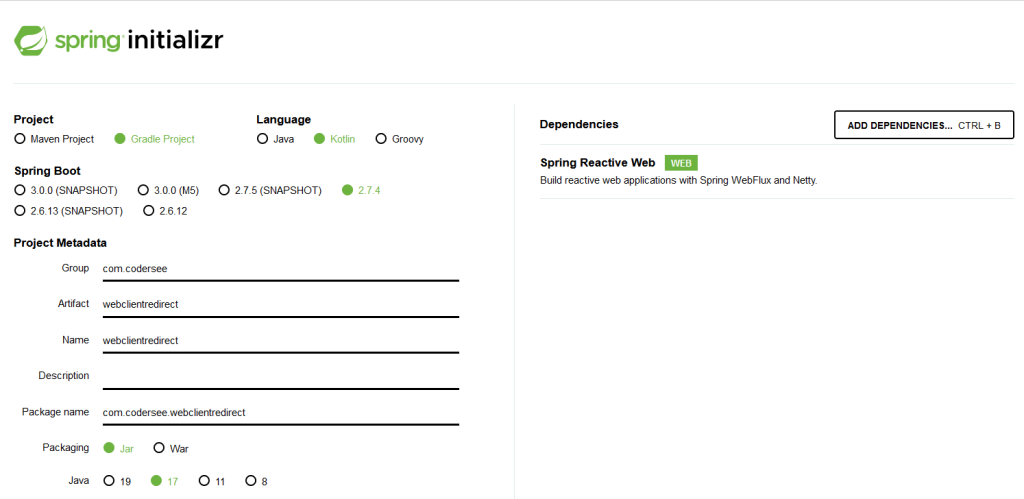
Task: Select Spring Boot 2.7.5 (SNAPSHOT)
Action: coord(225,190)
